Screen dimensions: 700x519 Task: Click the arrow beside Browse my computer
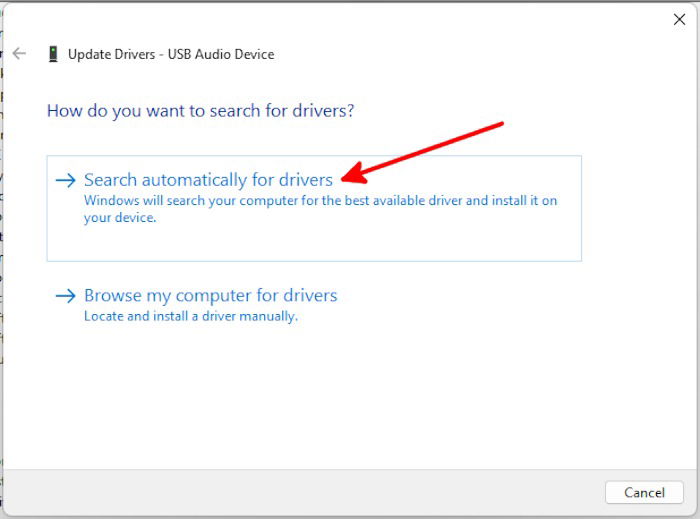(66, 295)
